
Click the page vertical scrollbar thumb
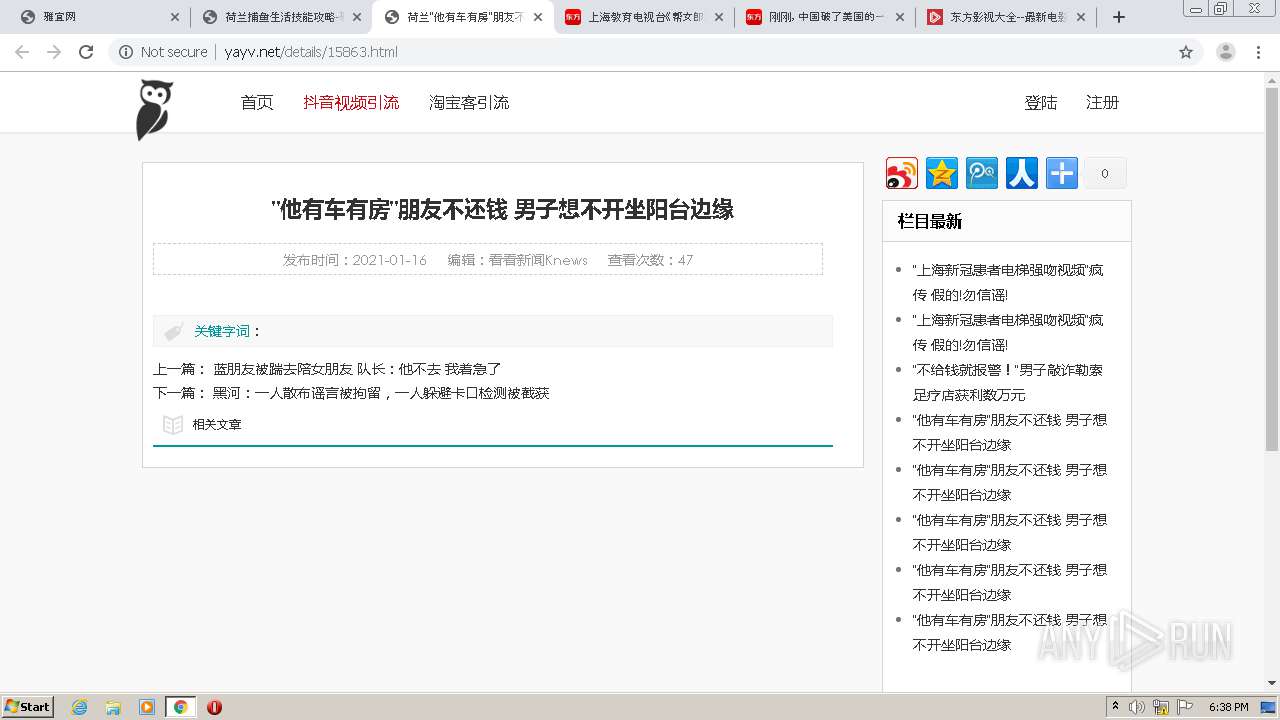tap(1272, 268)
